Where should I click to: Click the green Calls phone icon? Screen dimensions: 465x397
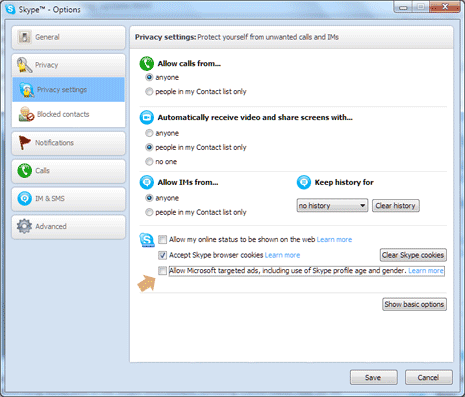[24, 171]
